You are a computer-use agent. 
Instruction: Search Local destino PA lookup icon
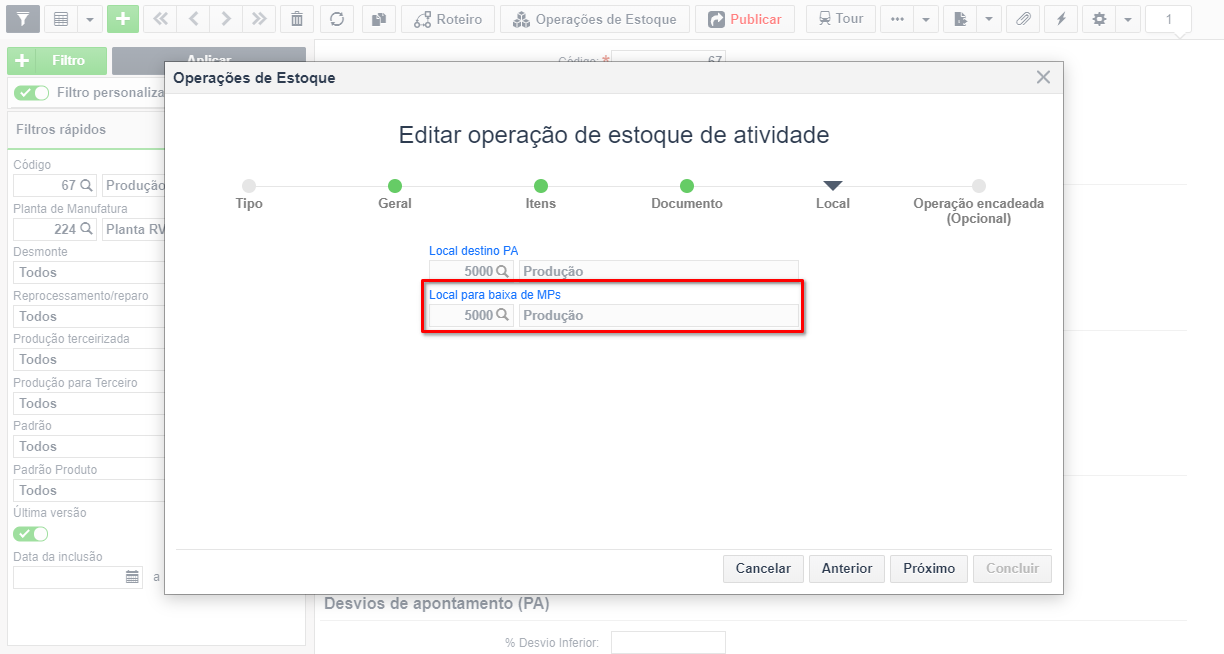pyautogui.click(x=502, y=271)
